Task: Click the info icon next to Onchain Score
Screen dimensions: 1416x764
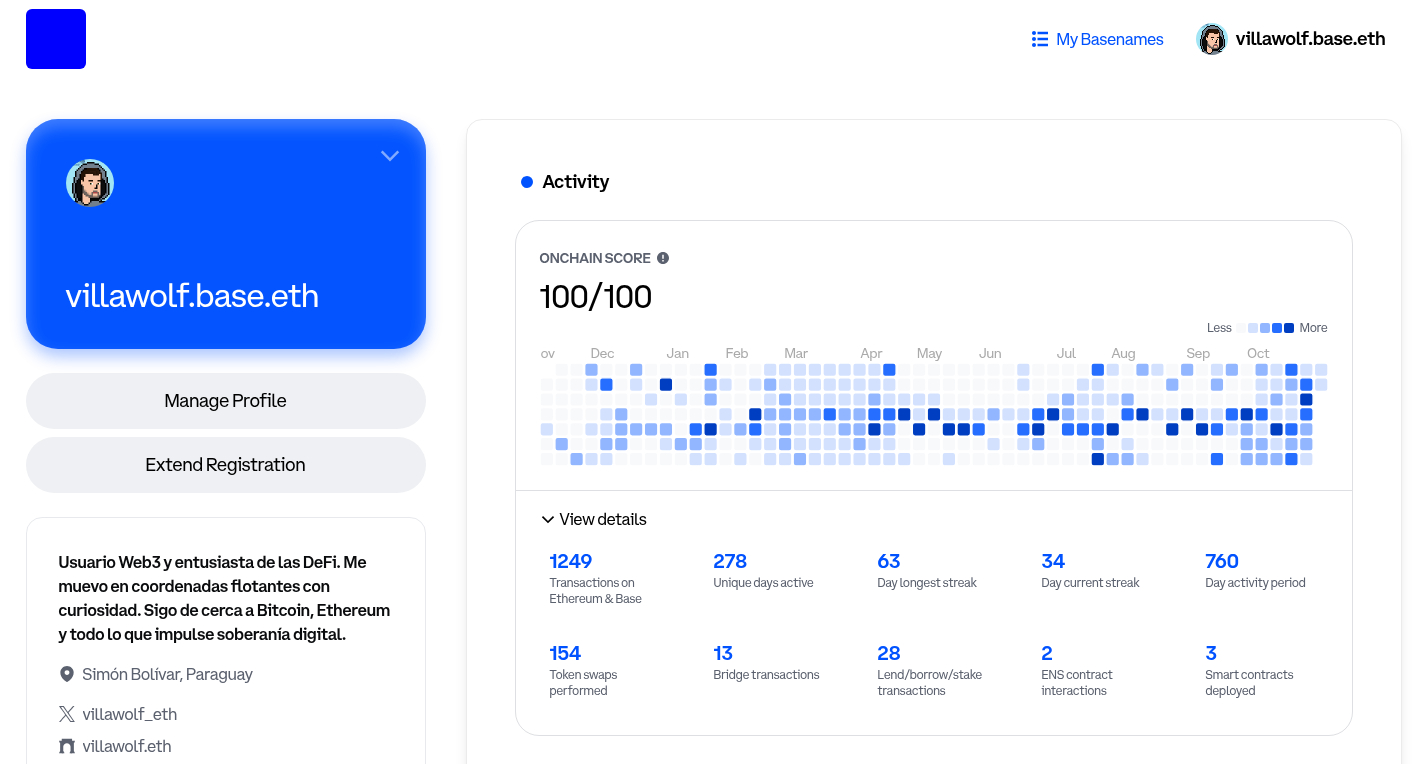Action: point(663,258)
